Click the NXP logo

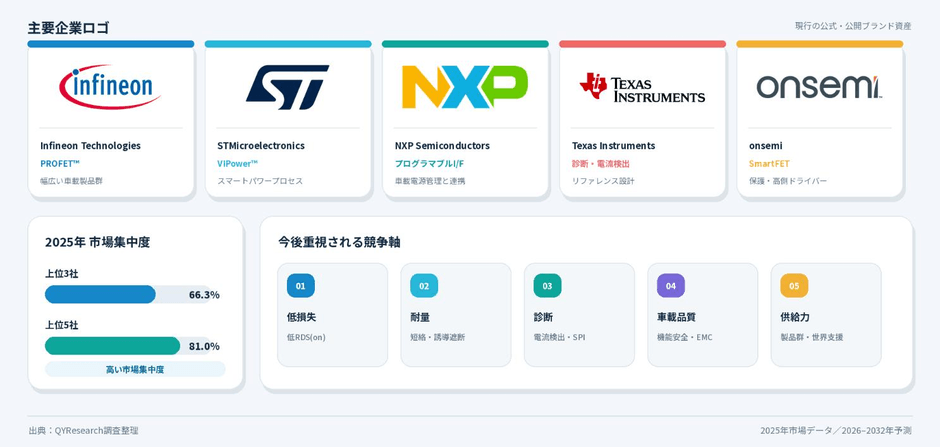pos(465,87)
